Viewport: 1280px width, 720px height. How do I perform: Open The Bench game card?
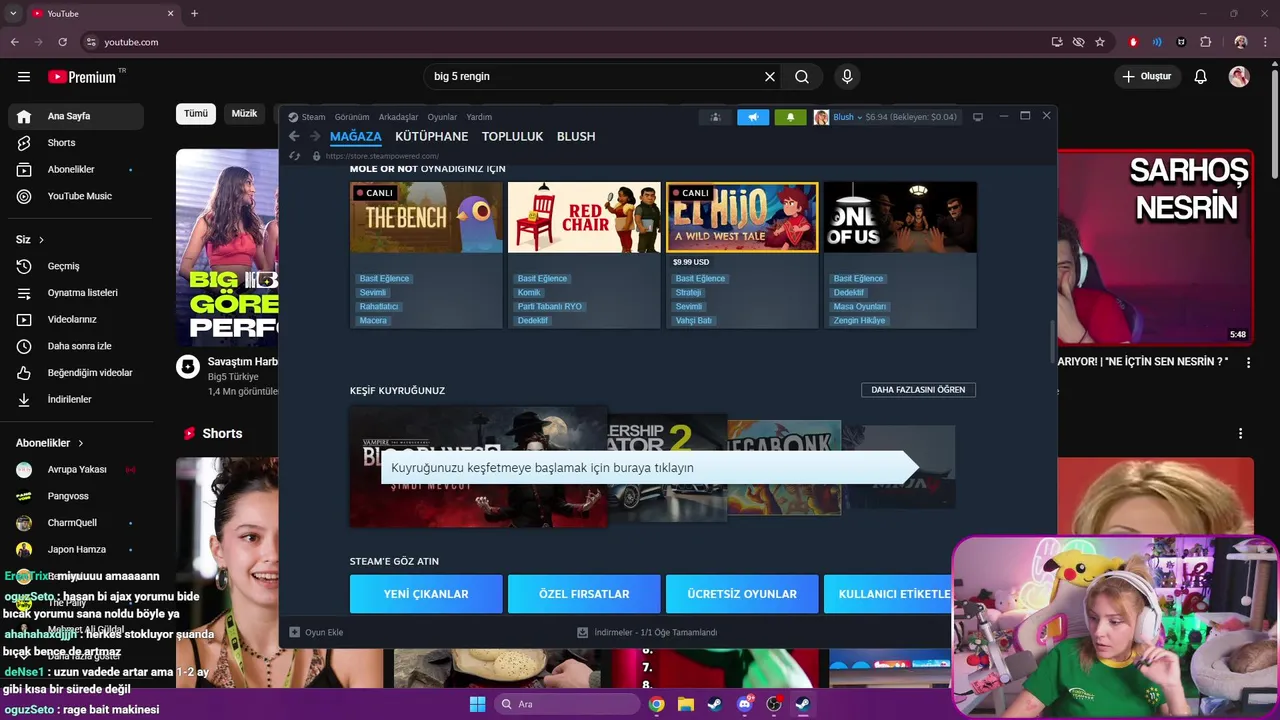coord(426,255)
